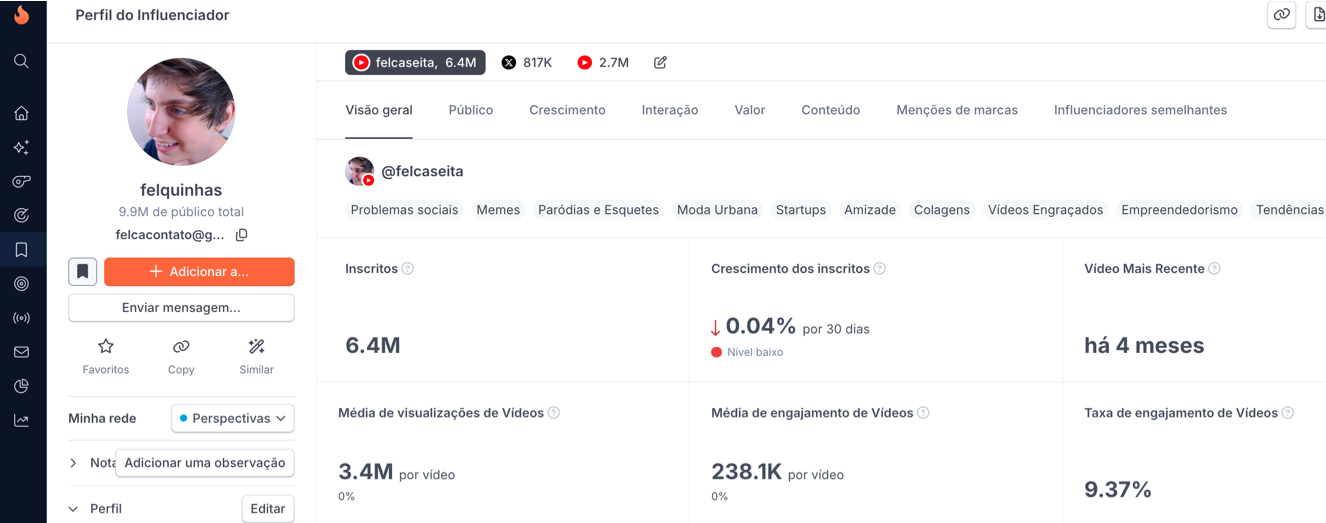This screenshot has width=1326, height=523.
Task: Click the felquinhas profile picture
Action: 181,112
